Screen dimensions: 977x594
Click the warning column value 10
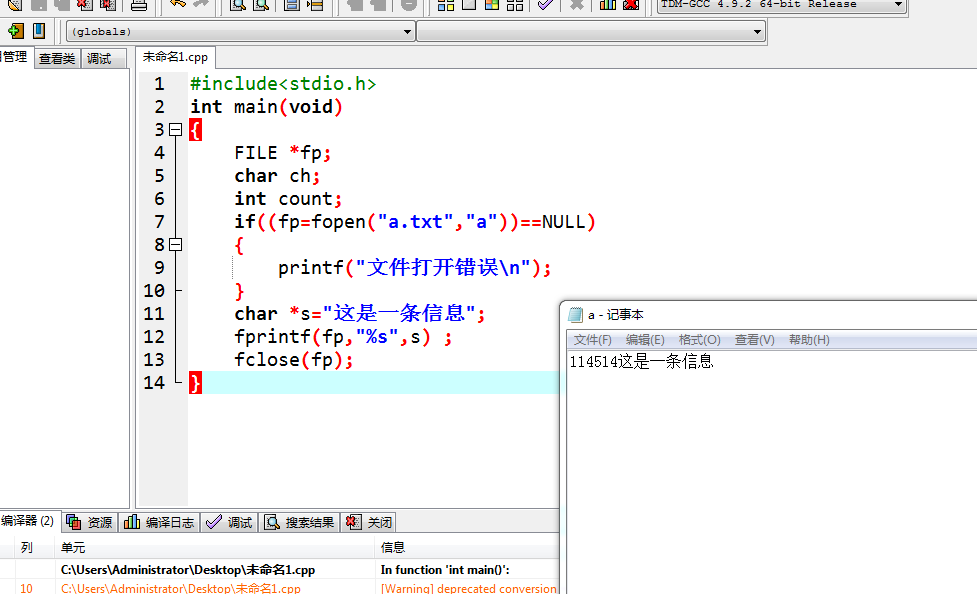(x=26, y=588)
